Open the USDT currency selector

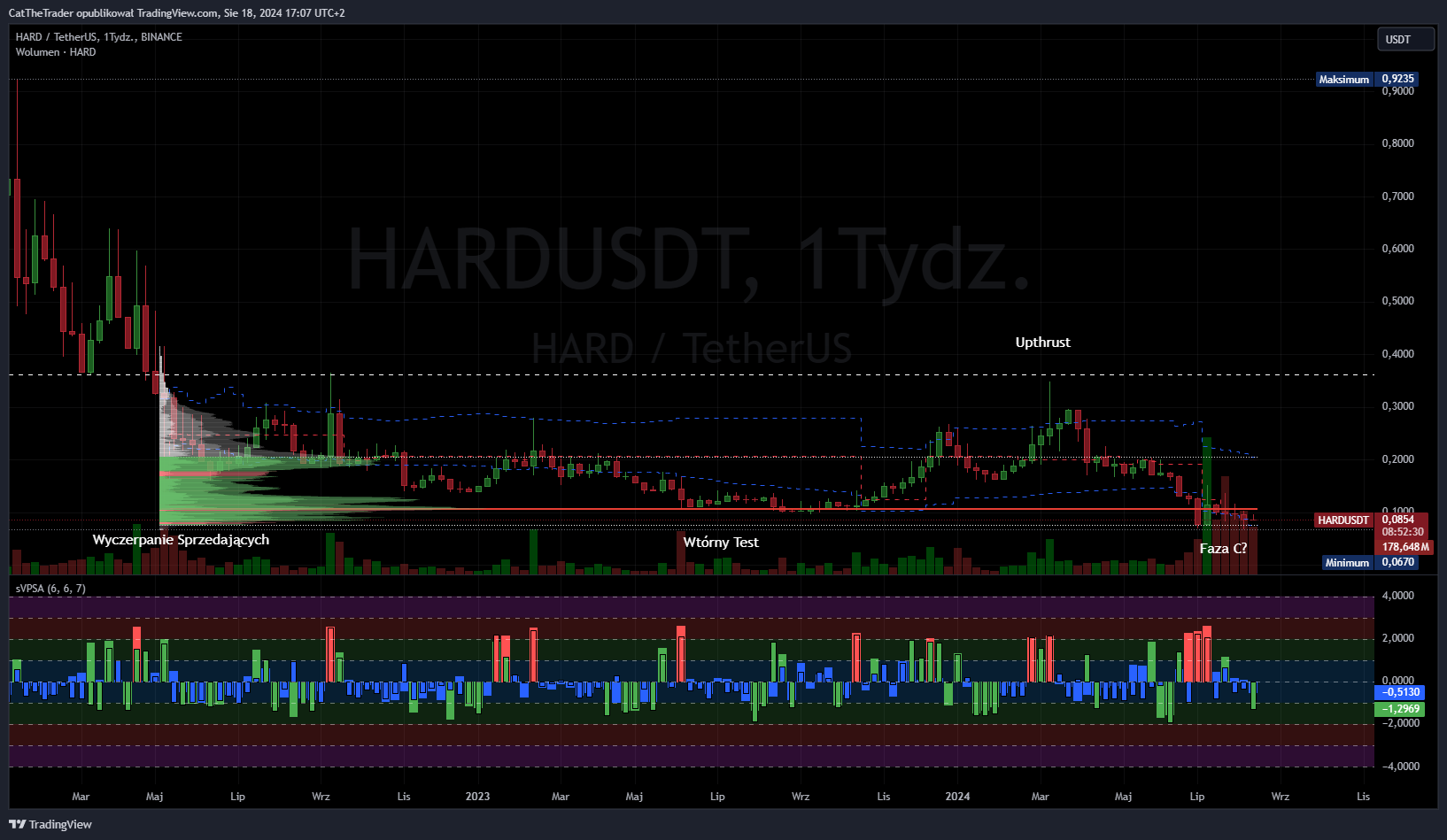pyautogui.click(x=1405, y=40)
